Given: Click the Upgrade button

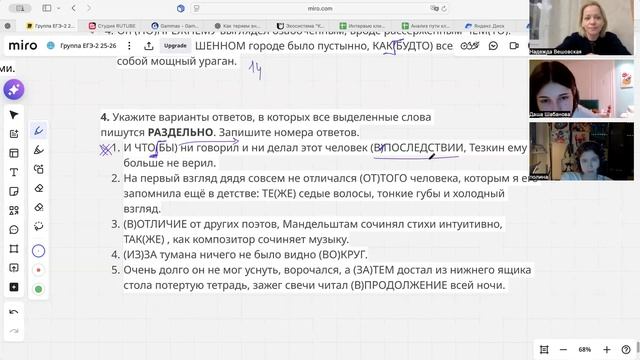Looking at the screenshot, I should (x=175, y=46).
